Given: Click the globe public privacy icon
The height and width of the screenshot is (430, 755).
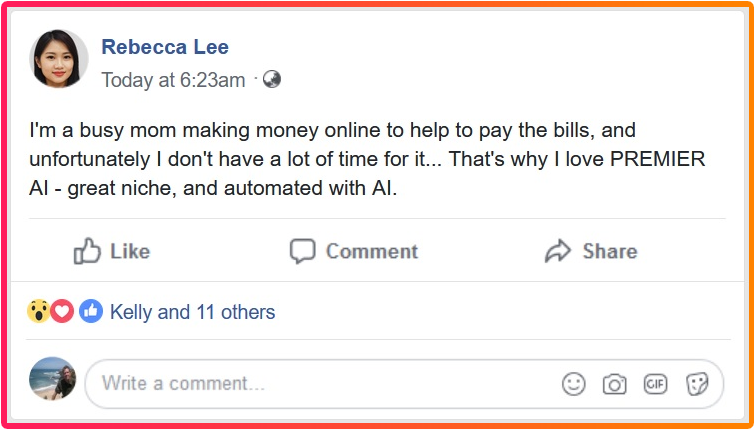Looking at the screenshot, I should [x=271, y=79].
